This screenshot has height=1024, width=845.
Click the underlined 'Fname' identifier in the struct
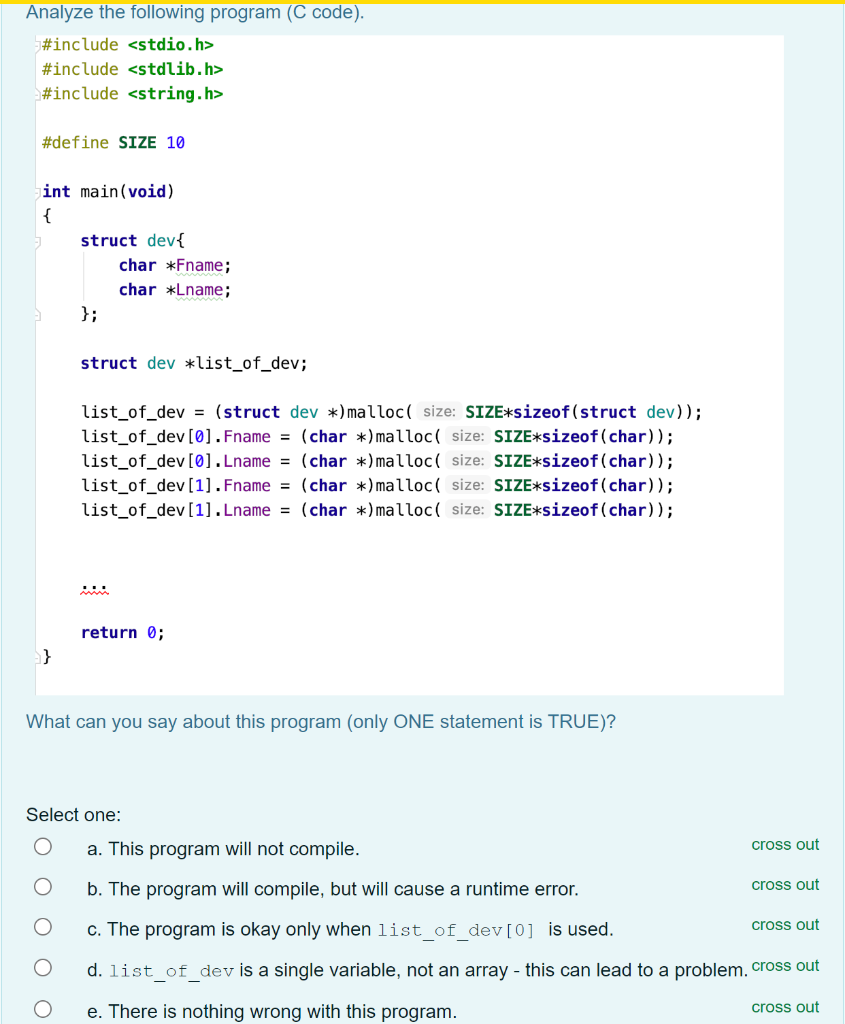point(200,265)
